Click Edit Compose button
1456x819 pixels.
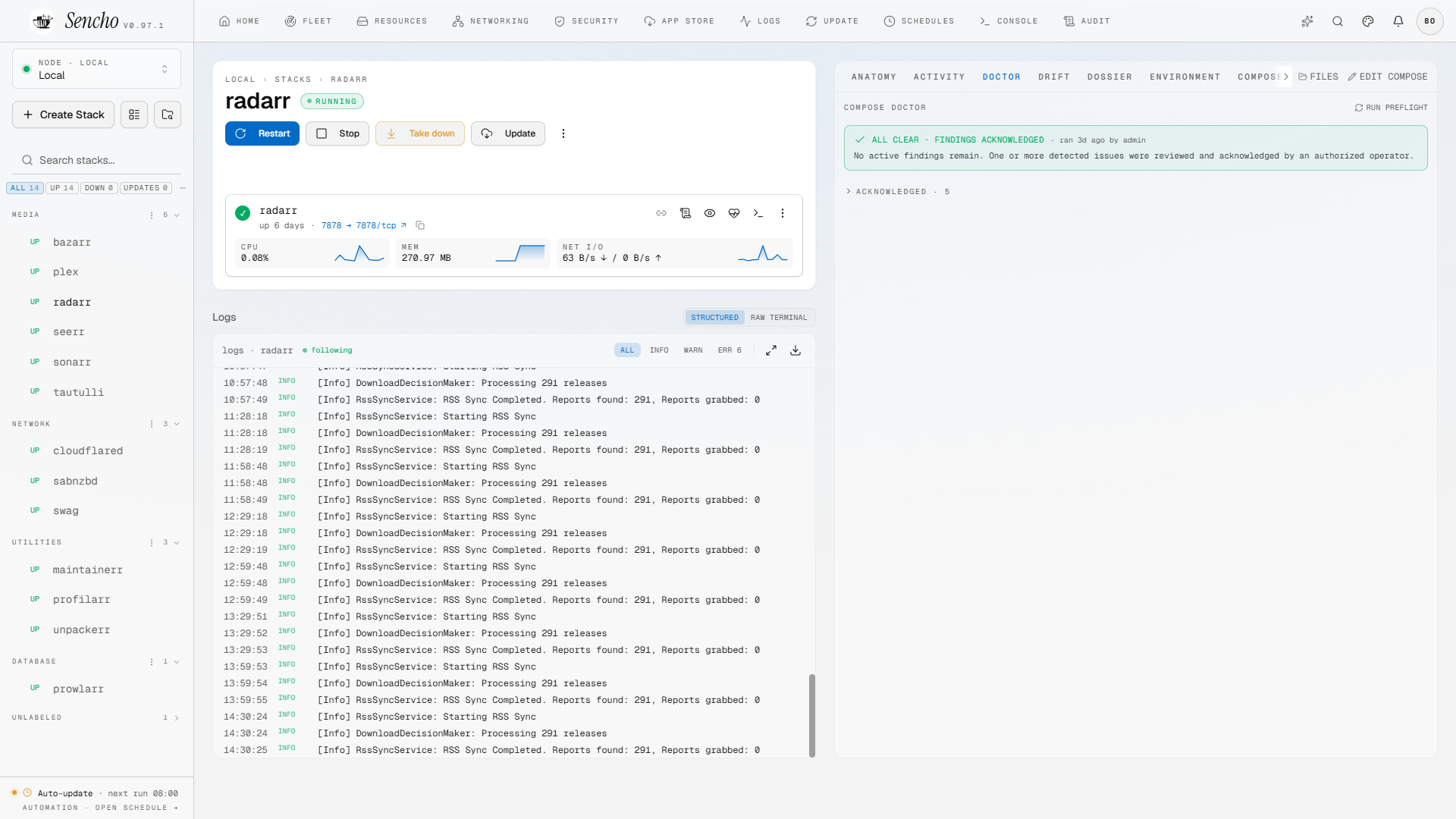pyautogui.click(x=1388, y=77)
